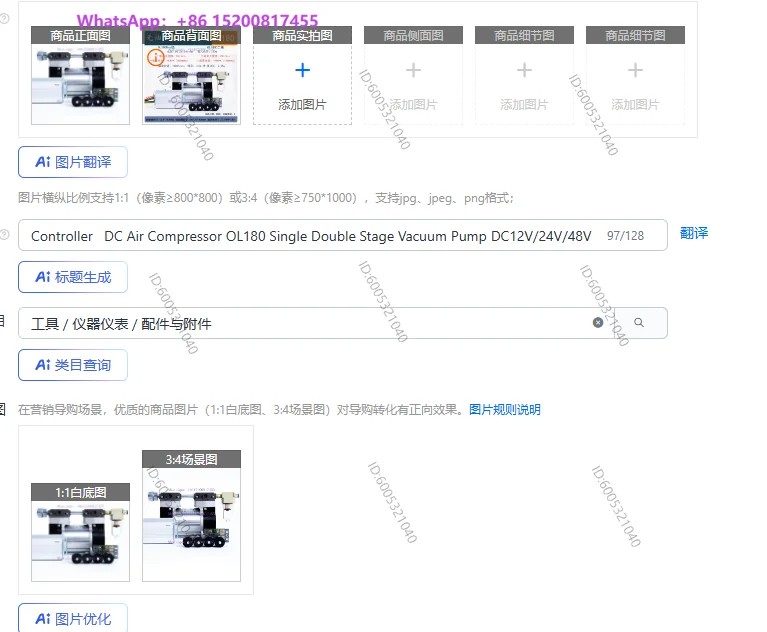
Task: Click help icon beside title field
Action: coord(4,234)
